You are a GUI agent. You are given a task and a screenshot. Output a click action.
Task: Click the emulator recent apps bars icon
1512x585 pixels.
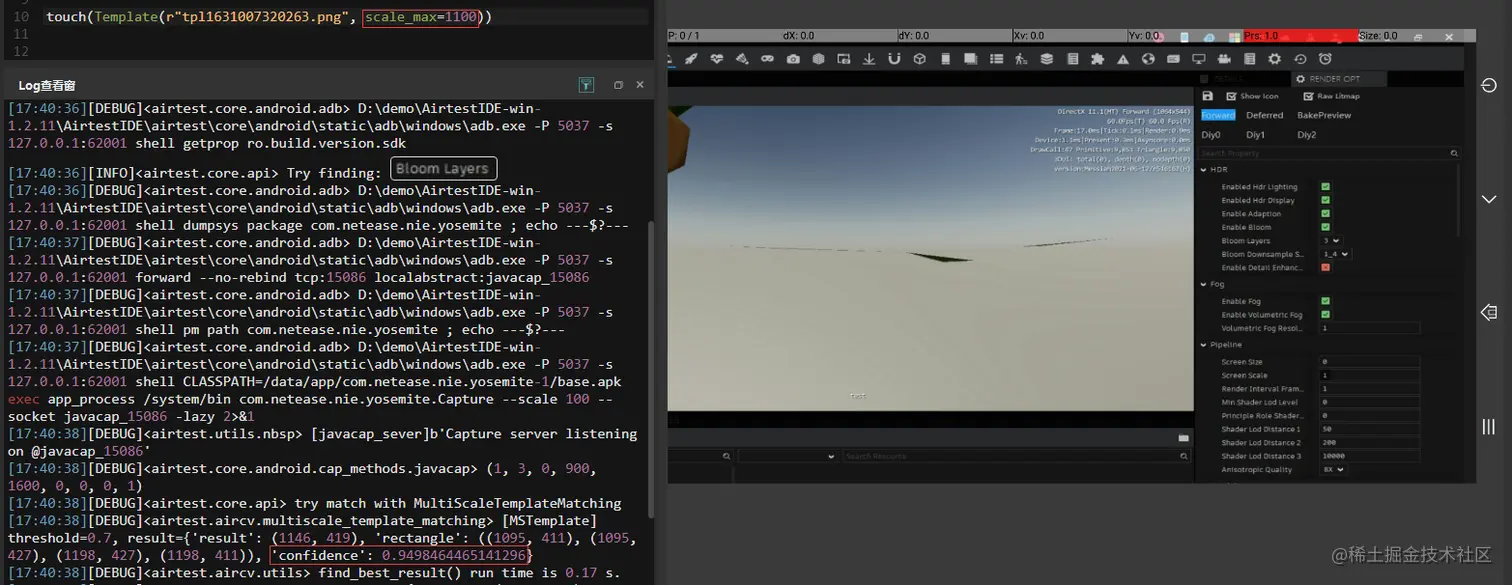[1488, 426]
